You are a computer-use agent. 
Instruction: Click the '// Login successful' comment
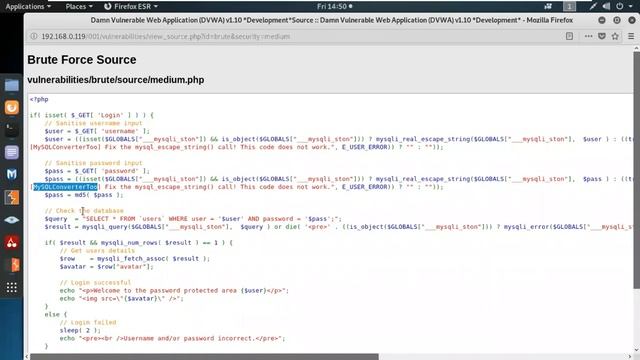point(95,282)
